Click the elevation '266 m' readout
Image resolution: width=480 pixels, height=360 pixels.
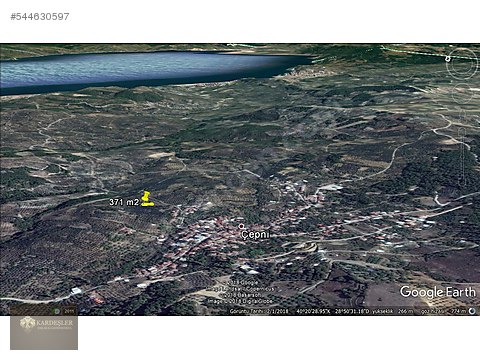pyautogui.click(x=406, y=311)
